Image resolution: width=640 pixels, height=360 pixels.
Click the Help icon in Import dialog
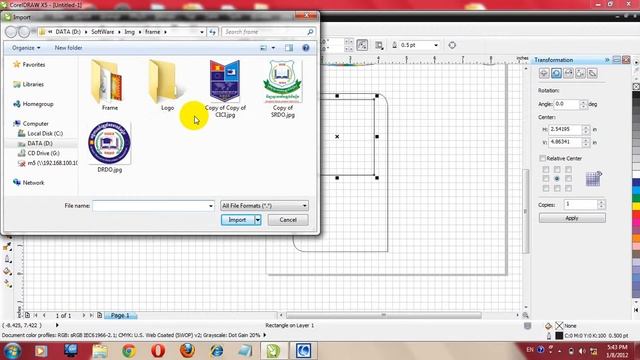pos(306,48)
